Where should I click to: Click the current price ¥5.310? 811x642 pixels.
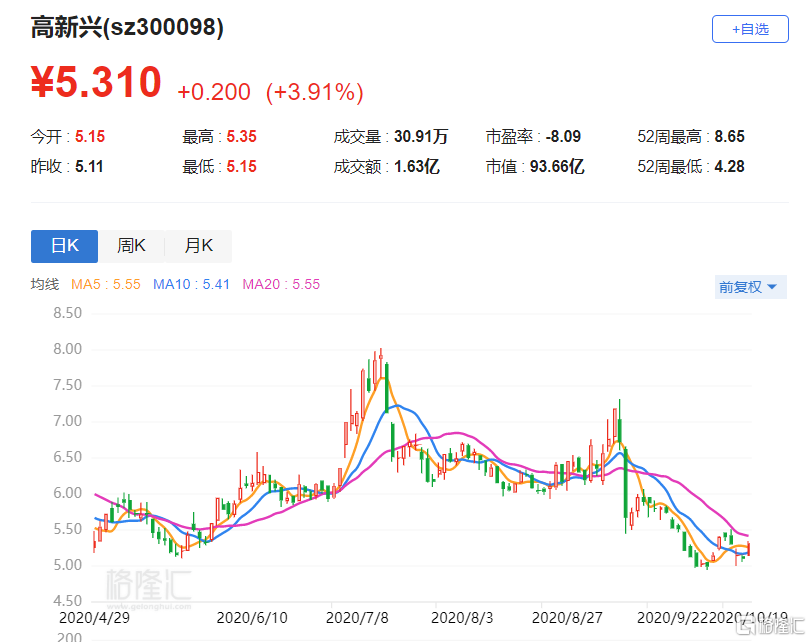click(96, 82)
